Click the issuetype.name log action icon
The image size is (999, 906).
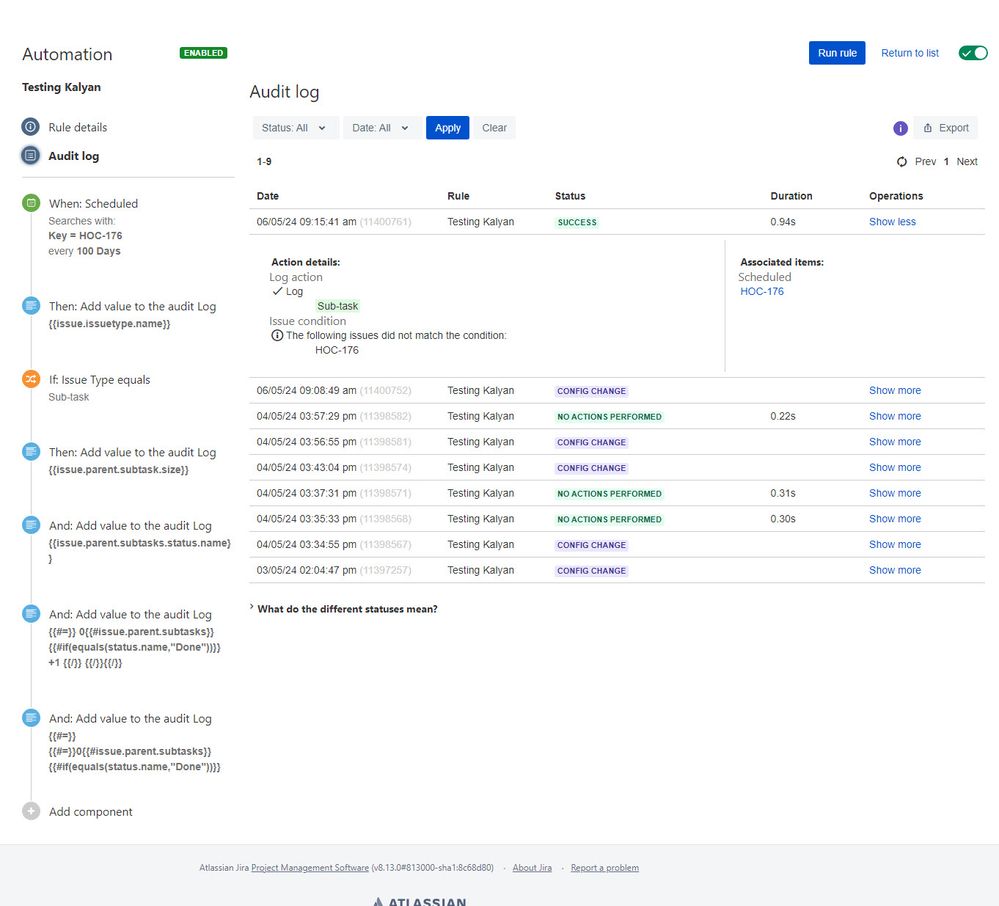click(x=31, y=306)
